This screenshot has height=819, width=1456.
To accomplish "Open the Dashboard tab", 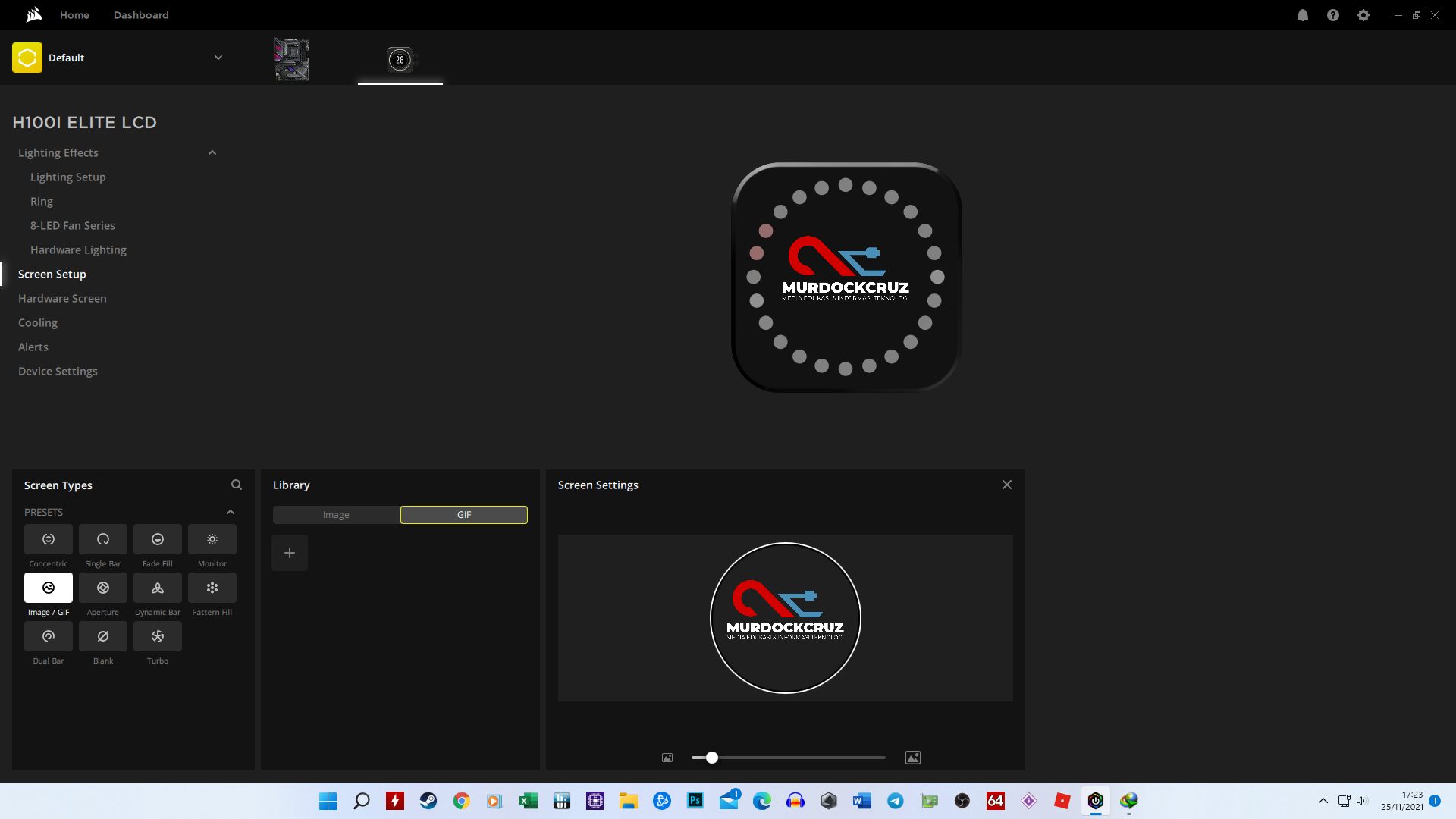I will pyautogui.click(x=141, y=15).
